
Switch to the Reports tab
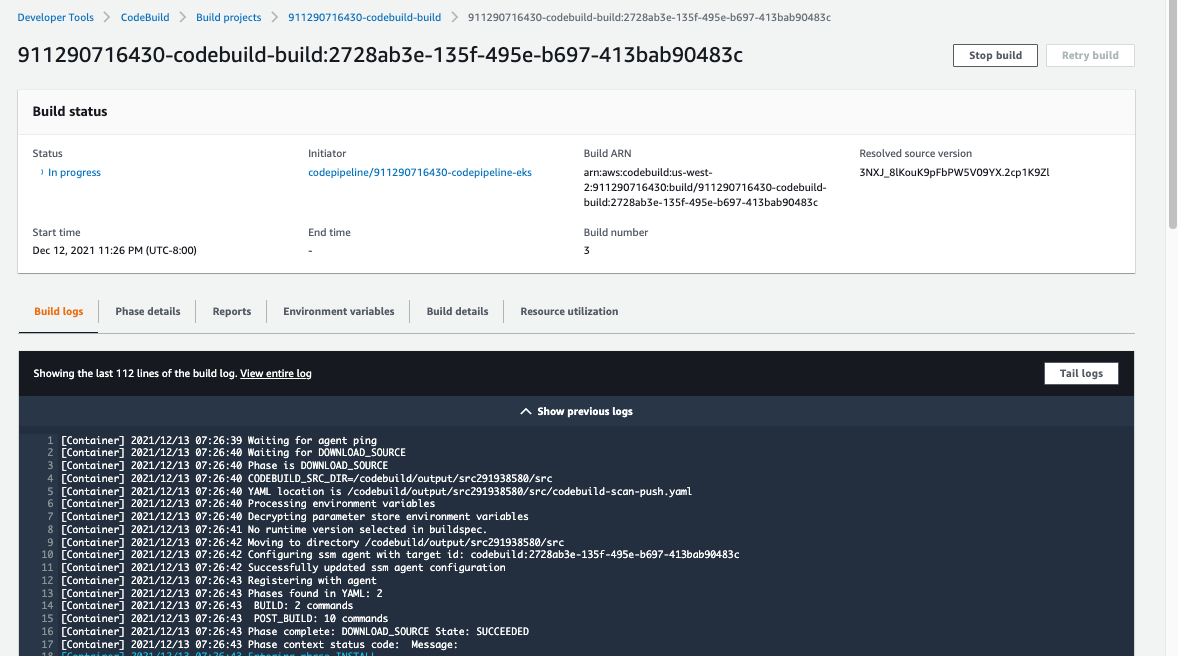click(231, 311)
